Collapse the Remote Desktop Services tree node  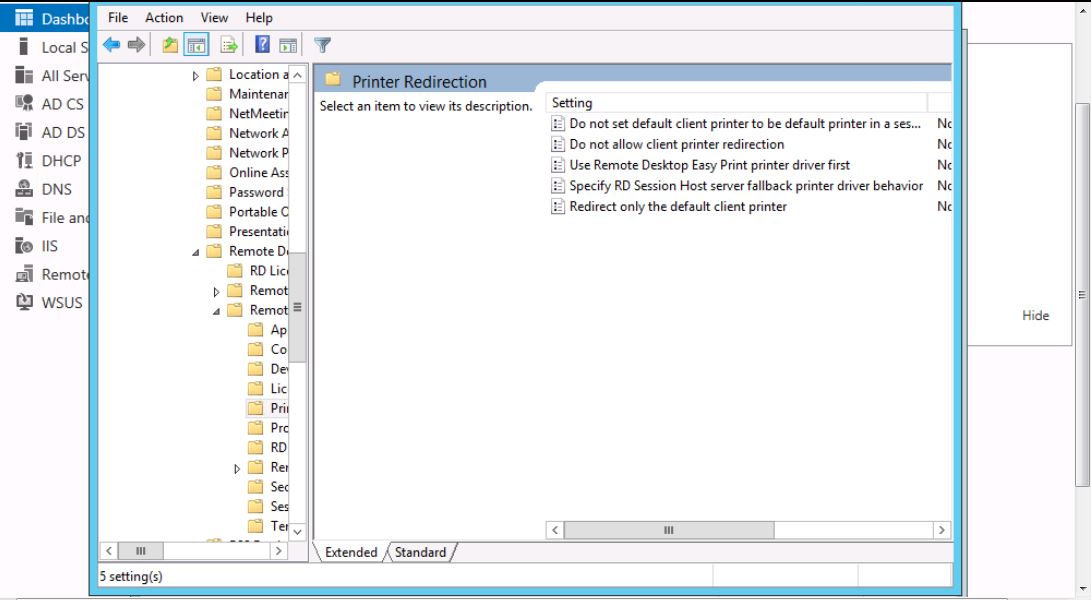(x=196, y=252)
